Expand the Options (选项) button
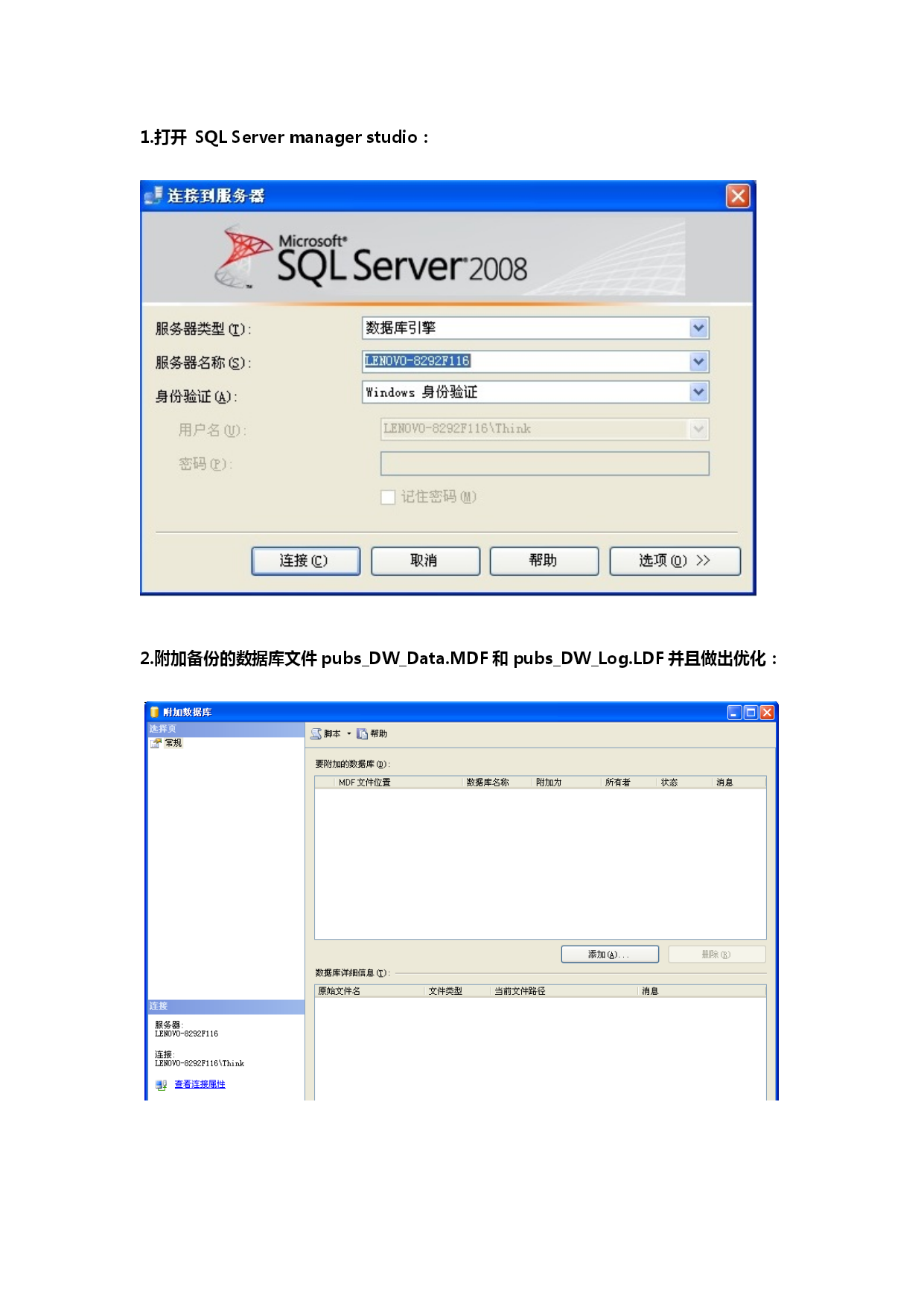 [675, 561]
